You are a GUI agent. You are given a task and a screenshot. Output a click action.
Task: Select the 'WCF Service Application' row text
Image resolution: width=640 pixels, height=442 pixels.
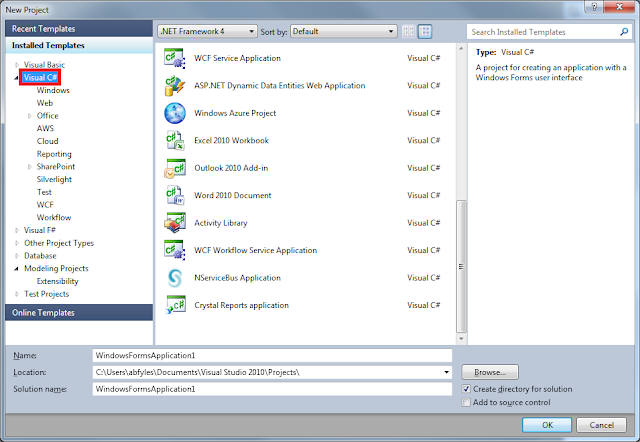(x=237, y=58)
